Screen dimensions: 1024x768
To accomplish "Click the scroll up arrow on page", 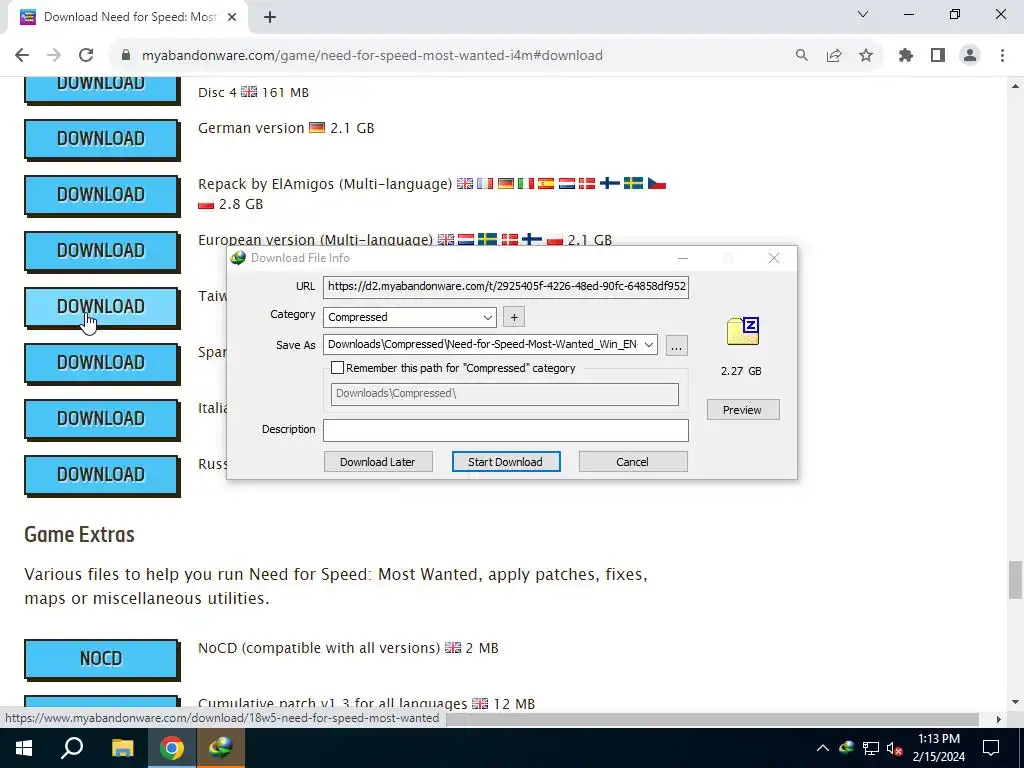I will coord(1015,86).
